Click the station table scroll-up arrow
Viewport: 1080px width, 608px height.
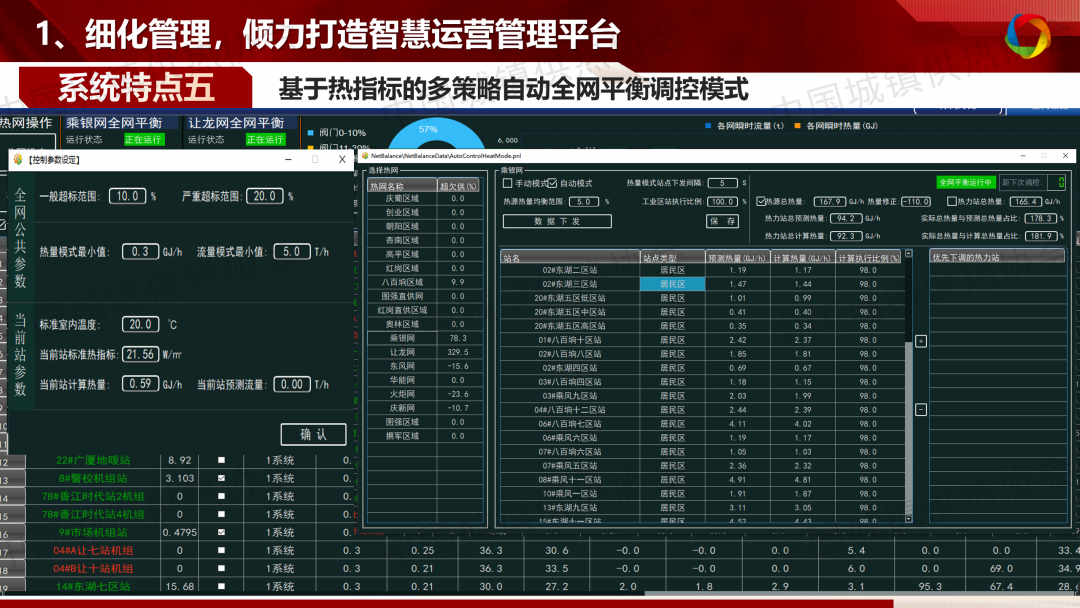[x=908, y=254]
